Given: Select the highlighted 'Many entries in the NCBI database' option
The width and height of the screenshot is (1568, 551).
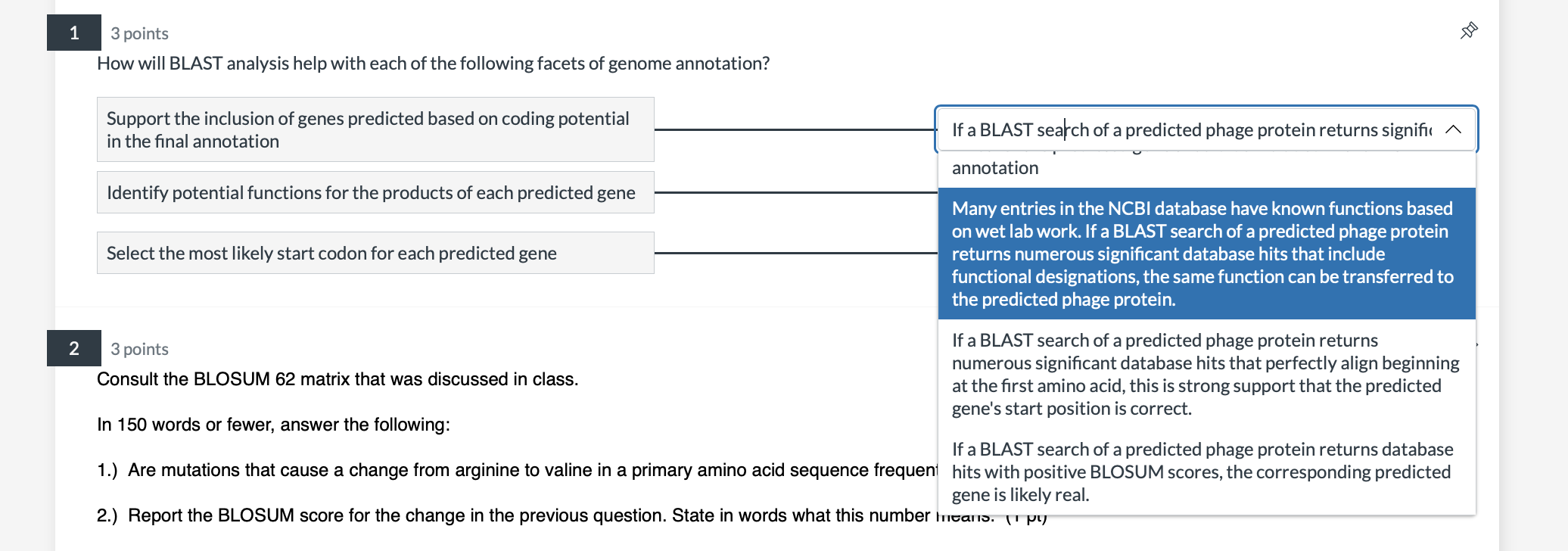Looking at the screenshot, I should point(1202,254).
